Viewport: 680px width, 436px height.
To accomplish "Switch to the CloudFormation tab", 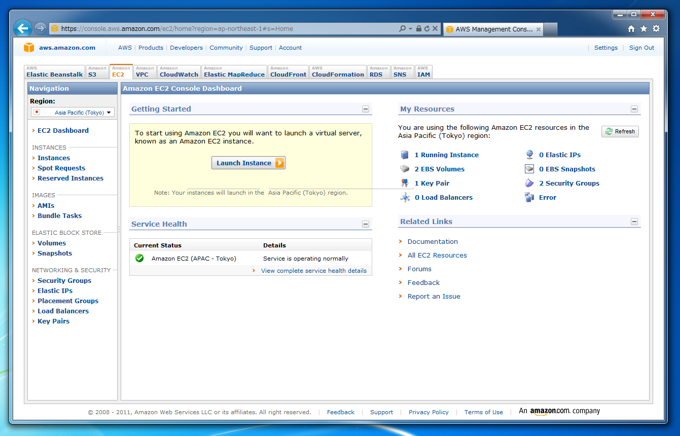I will click(338, 72).
